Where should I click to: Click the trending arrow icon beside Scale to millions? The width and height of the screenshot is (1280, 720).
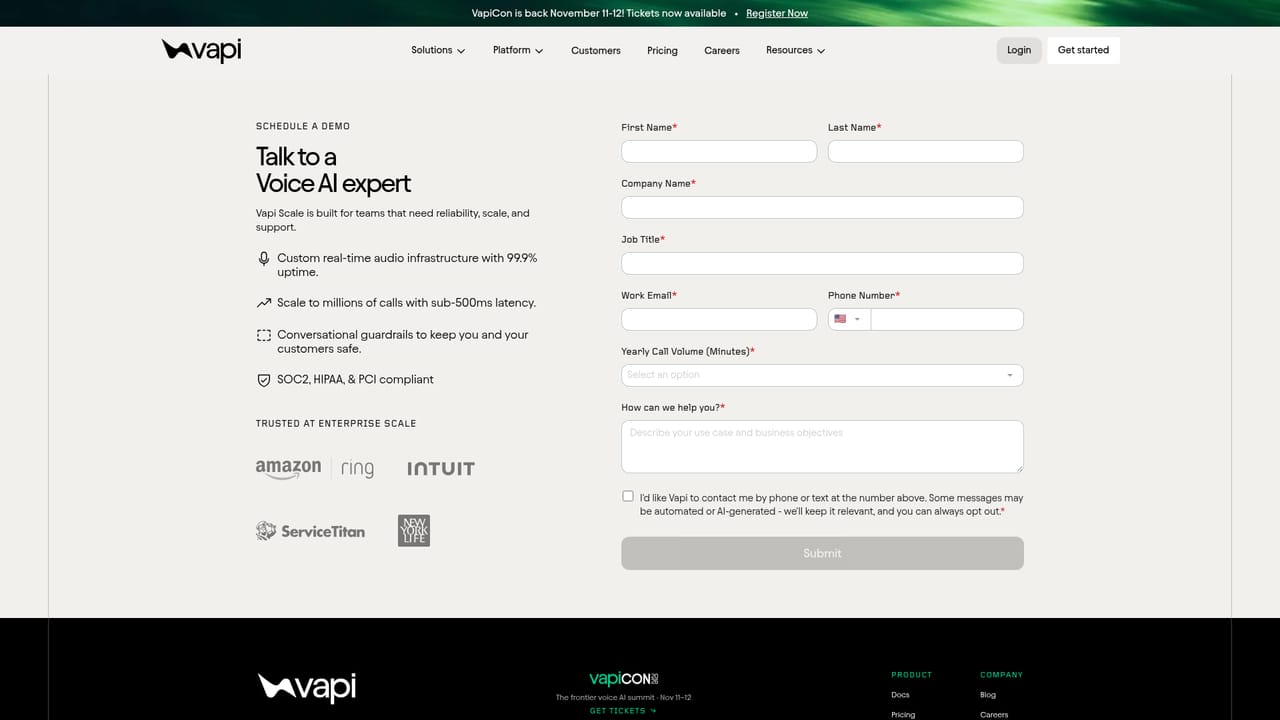coord(264,303)
